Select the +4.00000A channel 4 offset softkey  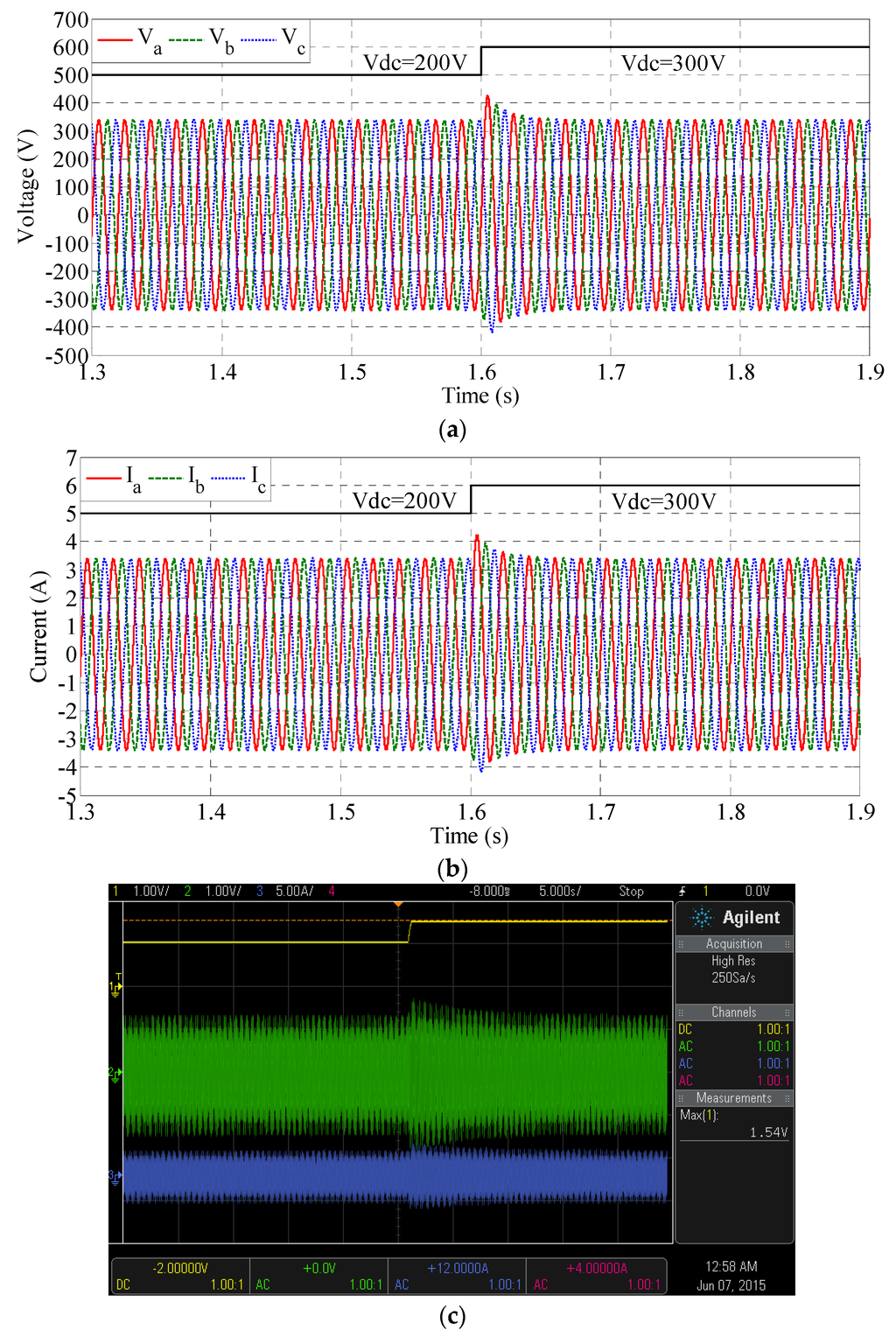coord(597,1276)
